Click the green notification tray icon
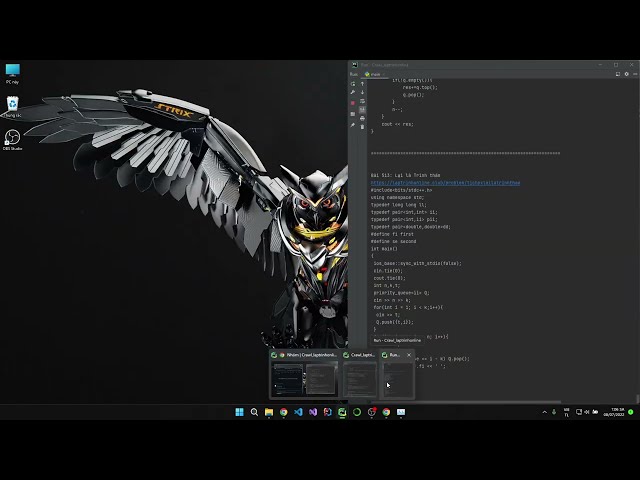640x480 pixels. point(631,412)
